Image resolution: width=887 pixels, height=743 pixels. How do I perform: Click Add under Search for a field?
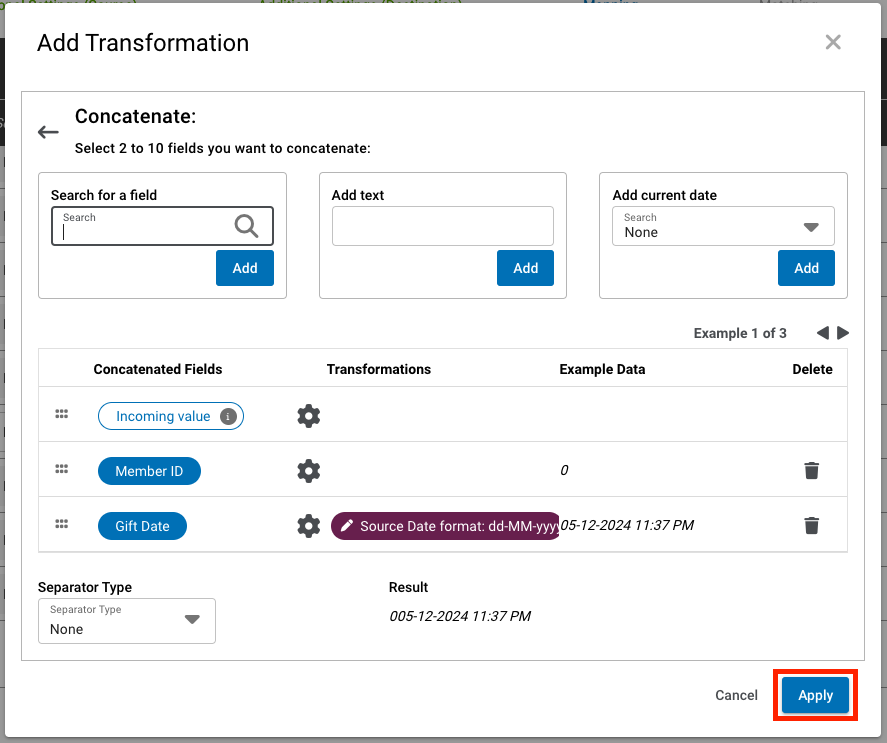pos(245,268)
